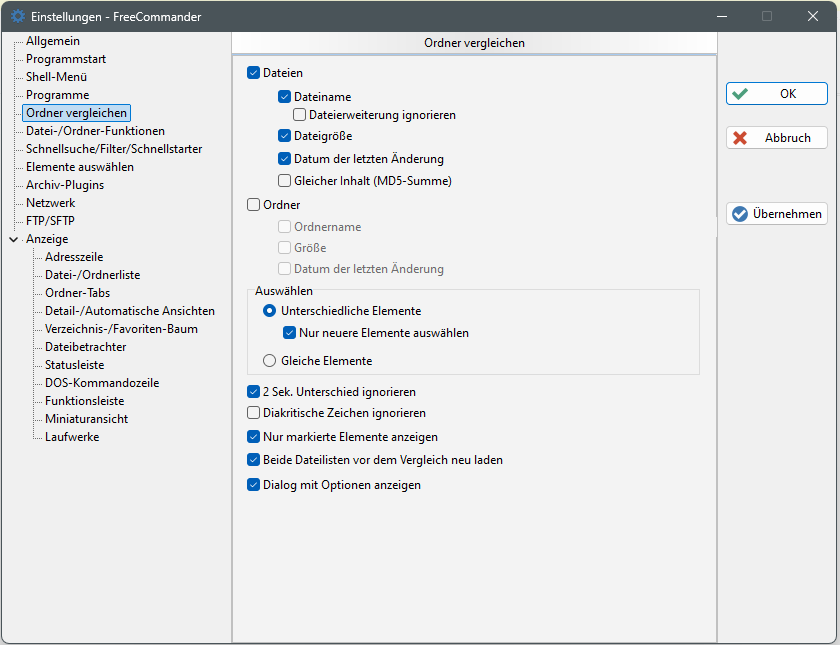Viewport: 840px width, 645px height.
Task: Enable Diakritische Zeichen ignorieren
Action: [253, 413]
